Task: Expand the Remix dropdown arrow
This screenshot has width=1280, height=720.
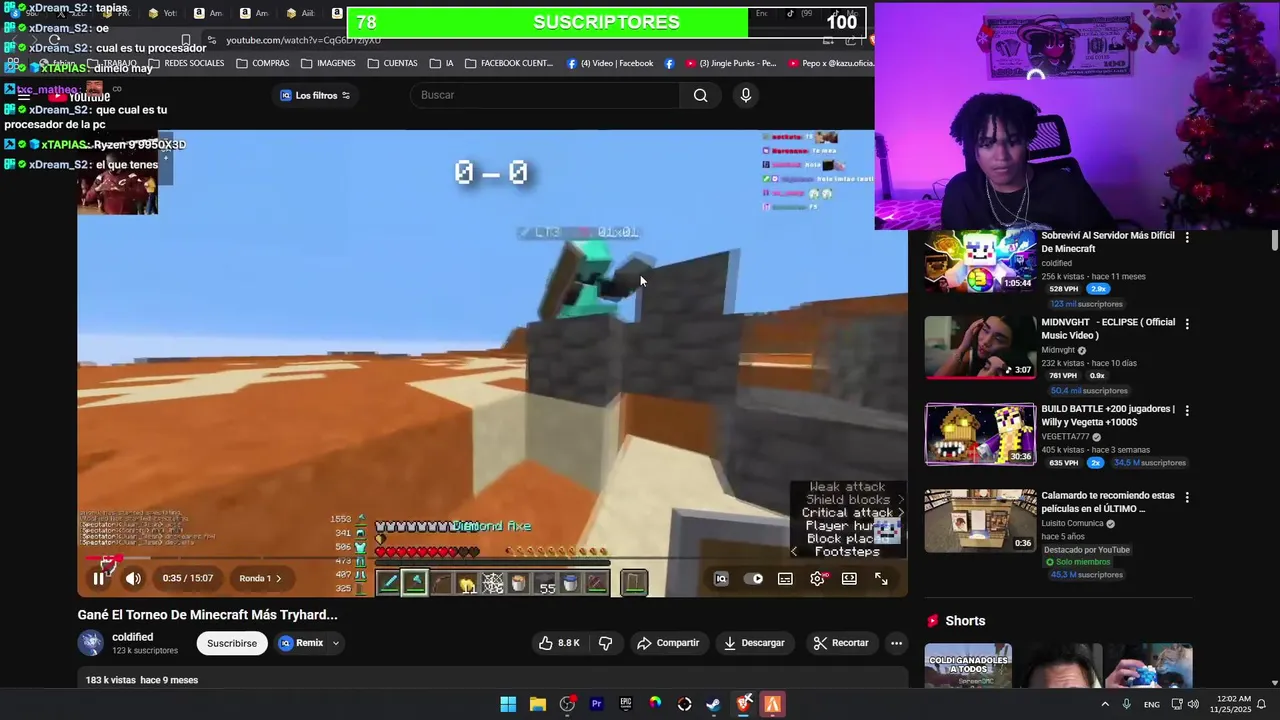Action: coord(336,643)
